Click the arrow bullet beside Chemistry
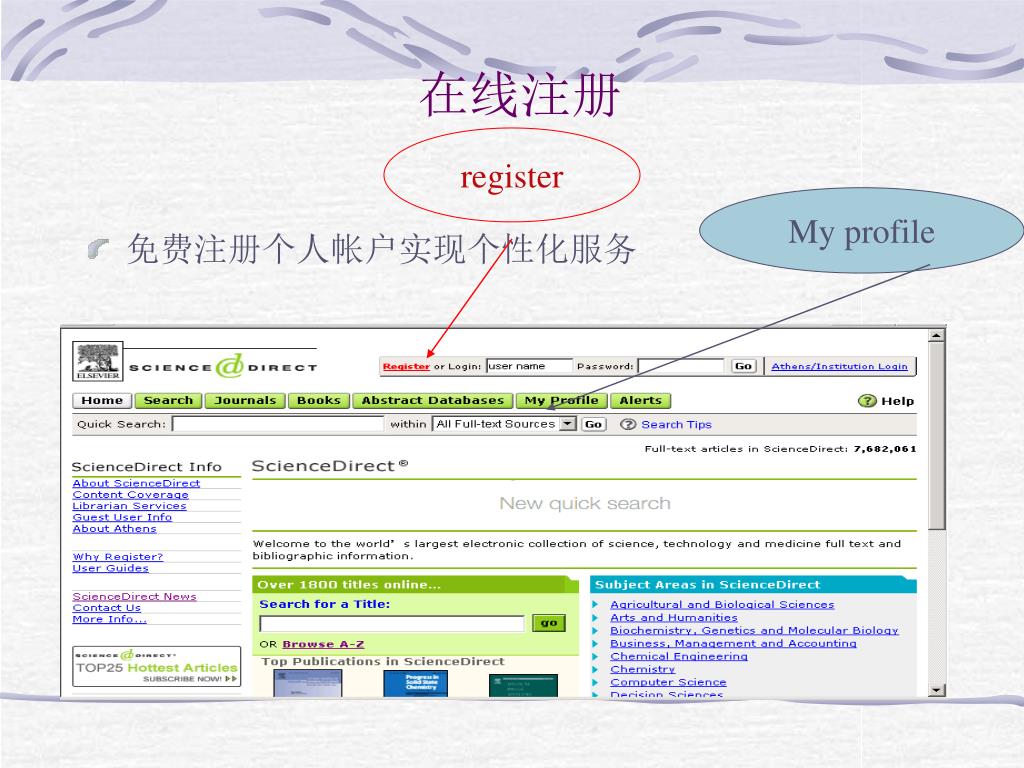The height and width of the screenshot is (768, 1024). click(596, 669)
